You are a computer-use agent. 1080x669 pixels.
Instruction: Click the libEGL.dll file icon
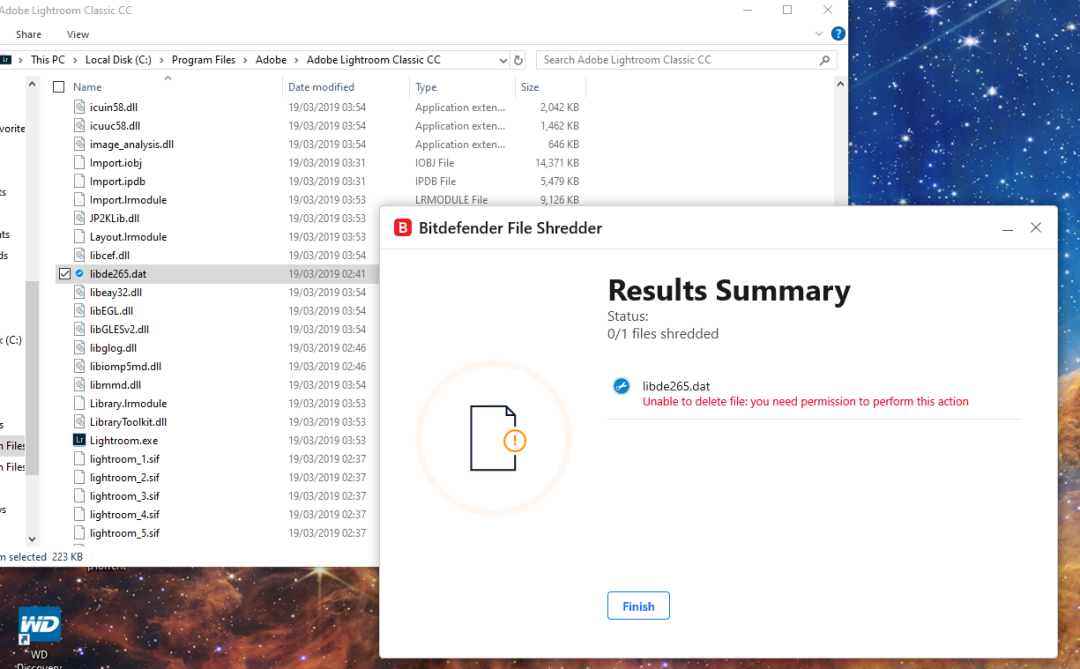pos(79,311)
